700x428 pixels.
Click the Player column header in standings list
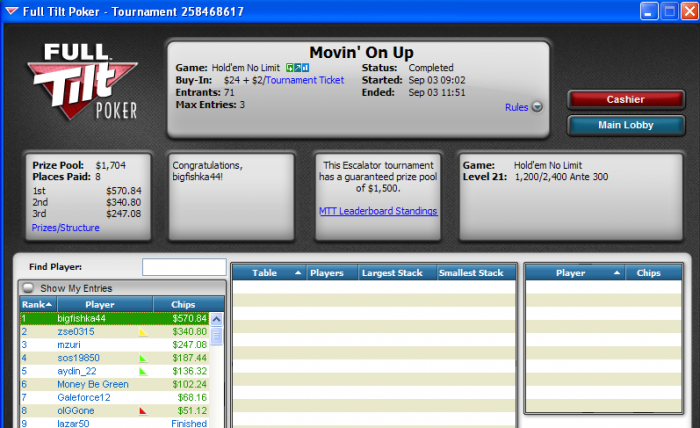(x=105, y=304)
